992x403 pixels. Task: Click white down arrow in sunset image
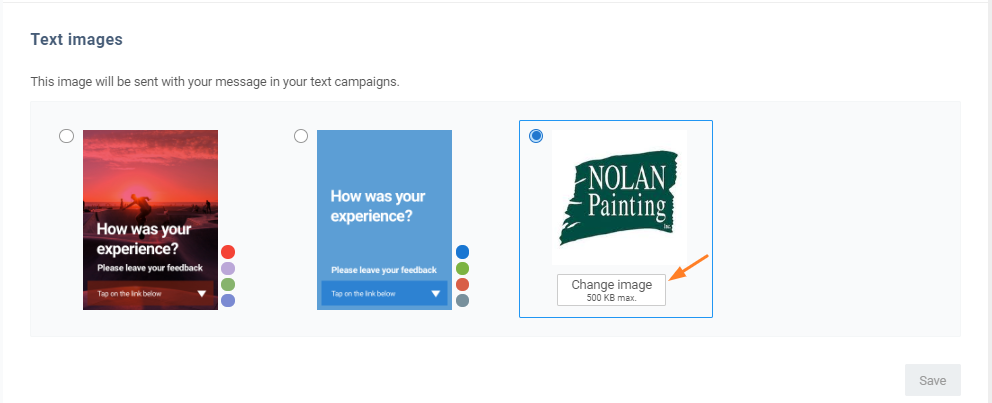[202, 294]
